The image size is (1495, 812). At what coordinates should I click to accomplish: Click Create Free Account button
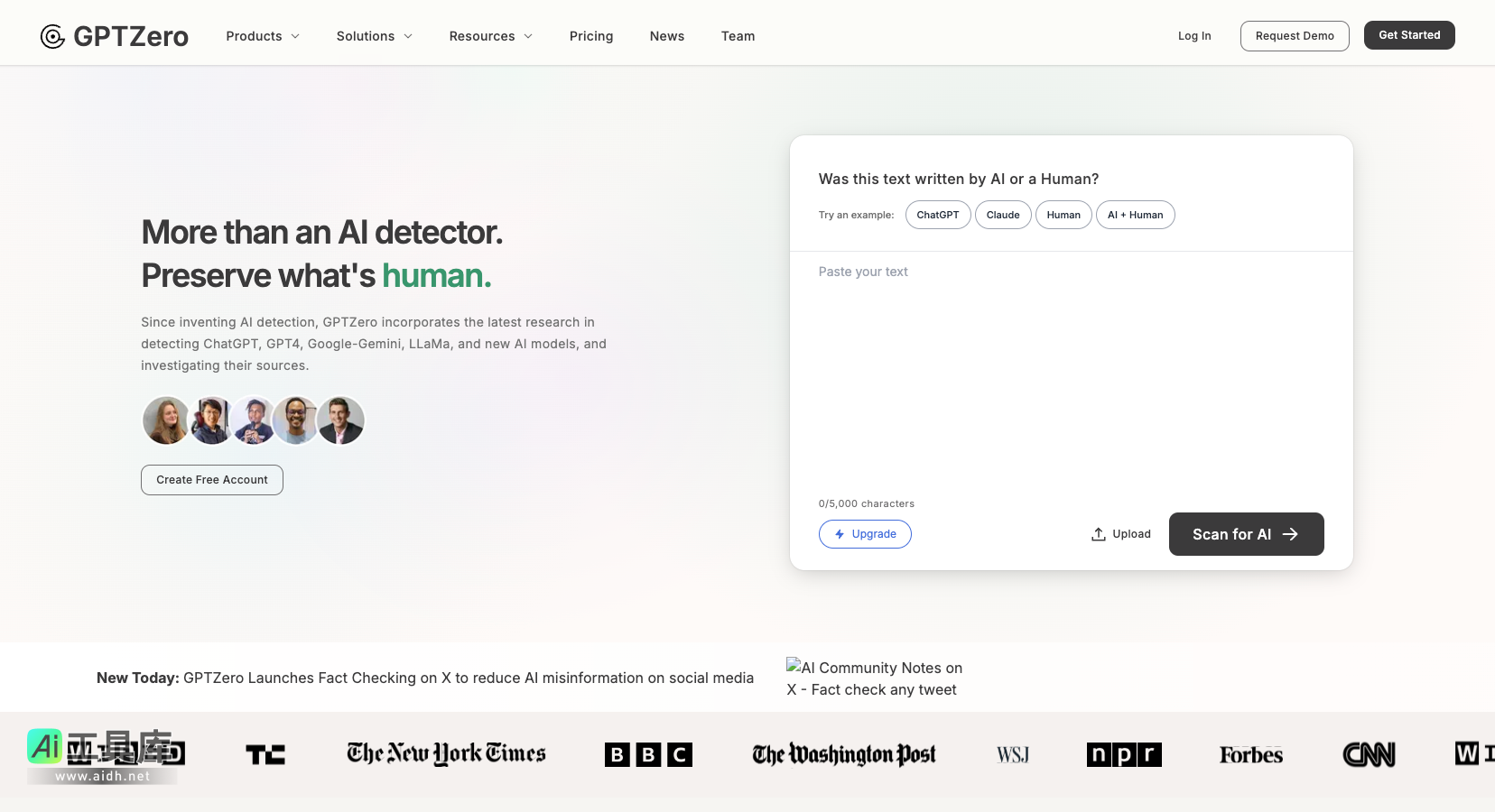[x=212, y=480]
